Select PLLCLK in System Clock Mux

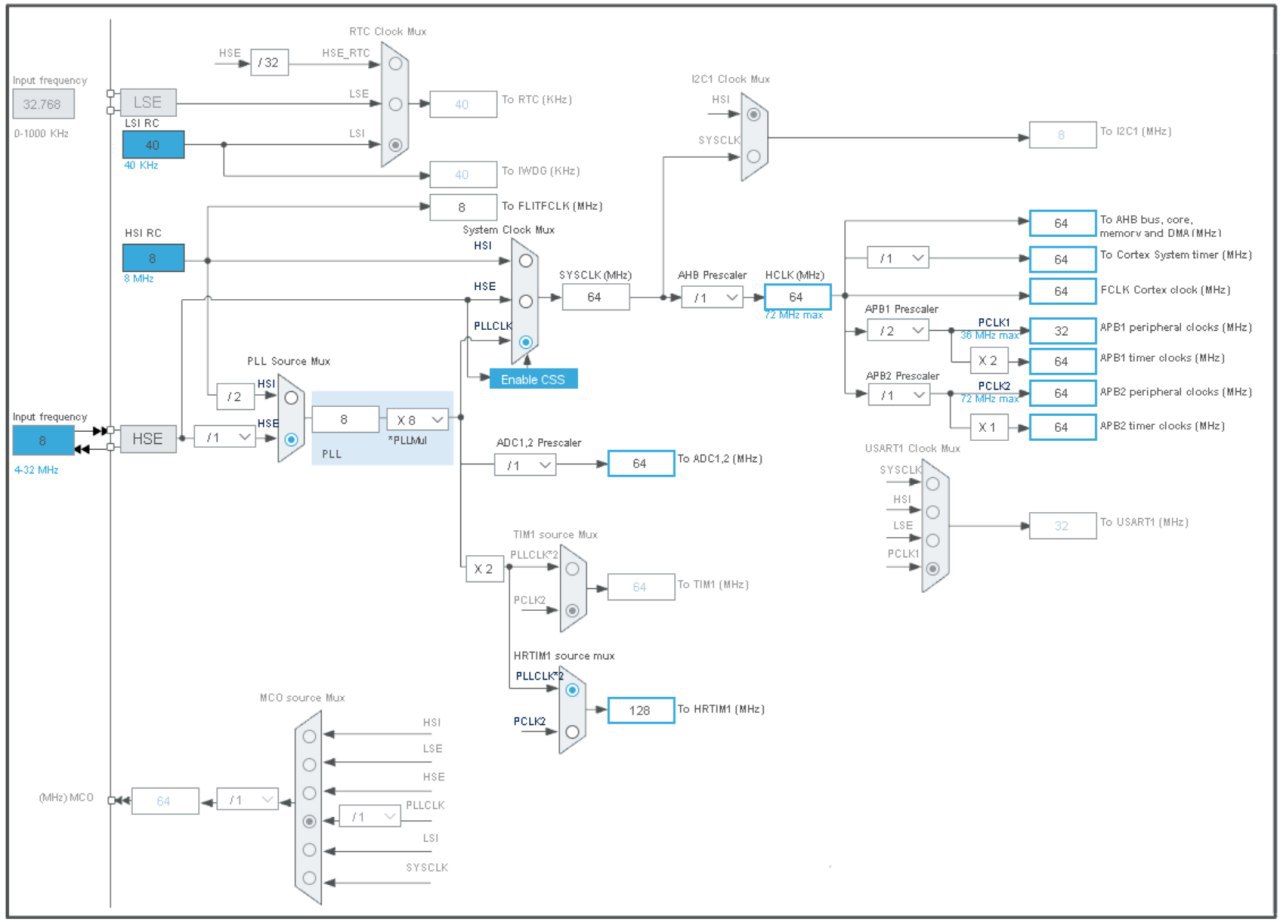[526, 341]
